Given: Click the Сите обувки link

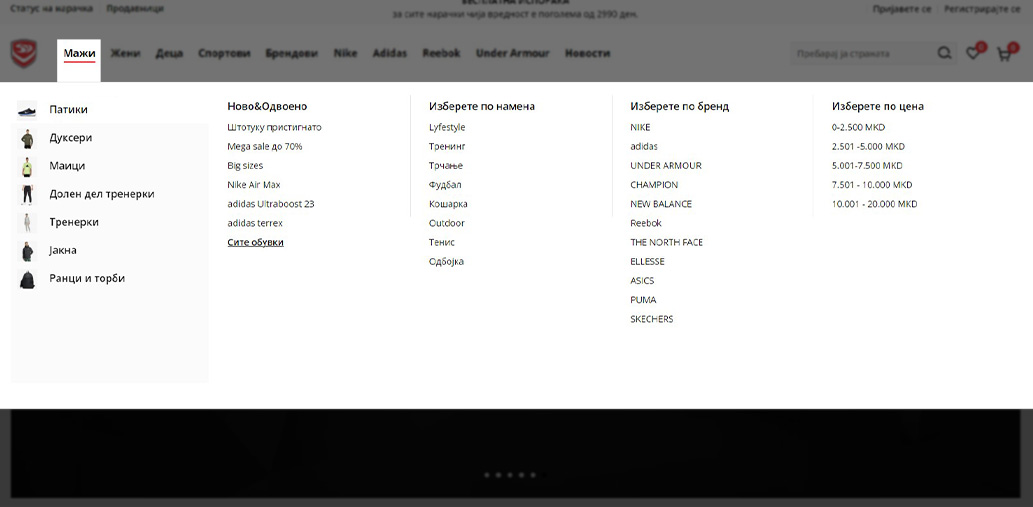Looking at the screenshot, I should (255, 242).
